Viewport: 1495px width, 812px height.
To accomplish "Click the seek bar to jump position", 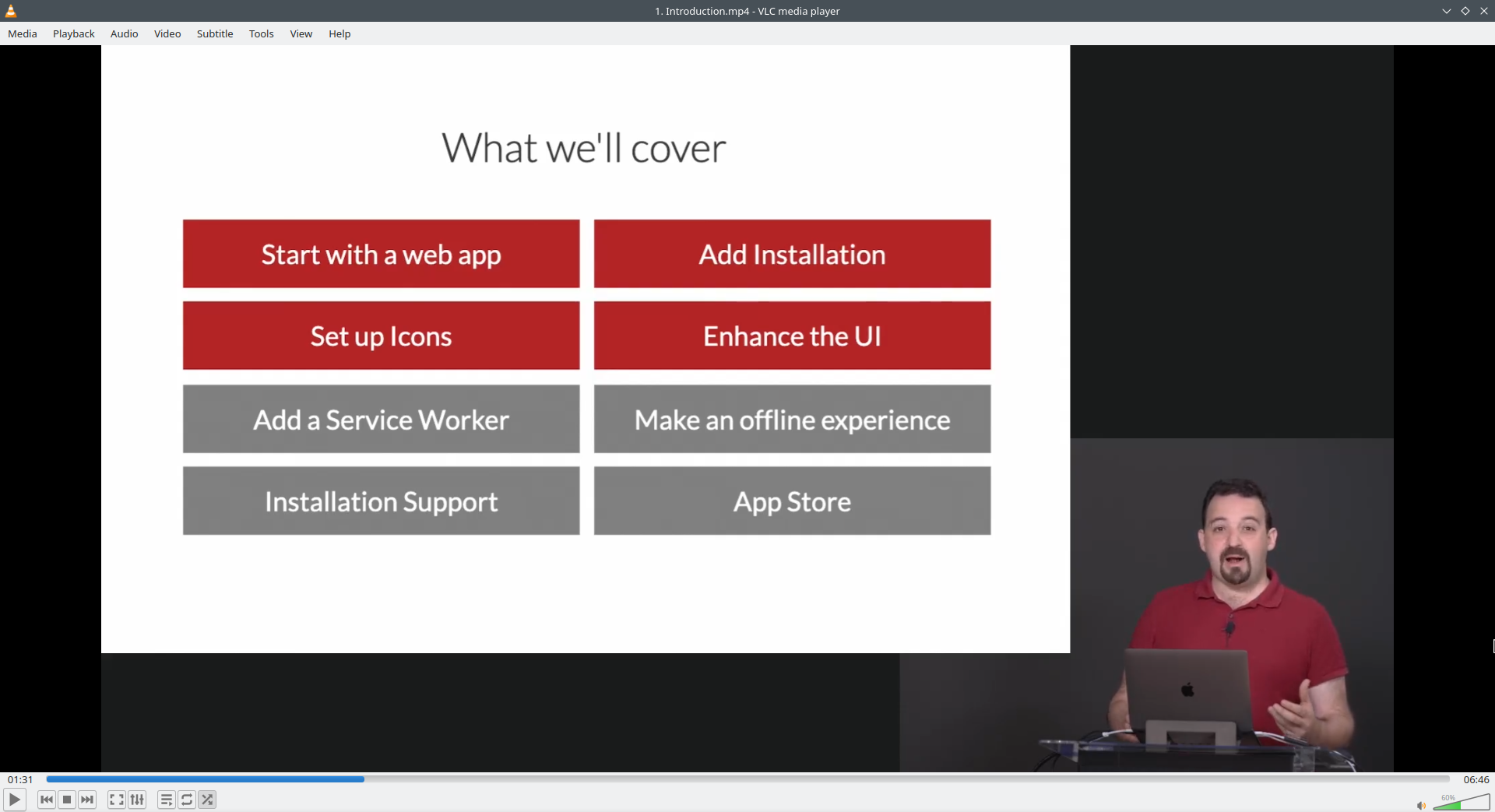I will pyautogui.click(x=747, y=779).
